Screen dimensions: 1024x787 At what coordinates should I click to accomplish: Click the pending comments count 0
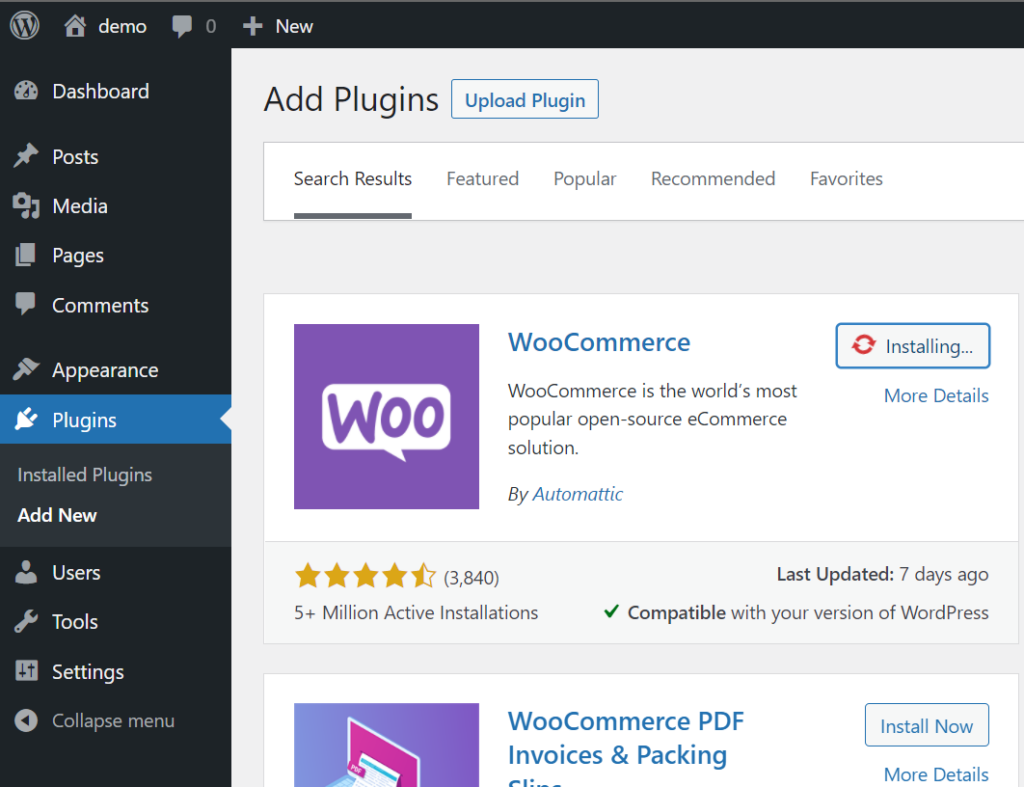click(210, 27)
